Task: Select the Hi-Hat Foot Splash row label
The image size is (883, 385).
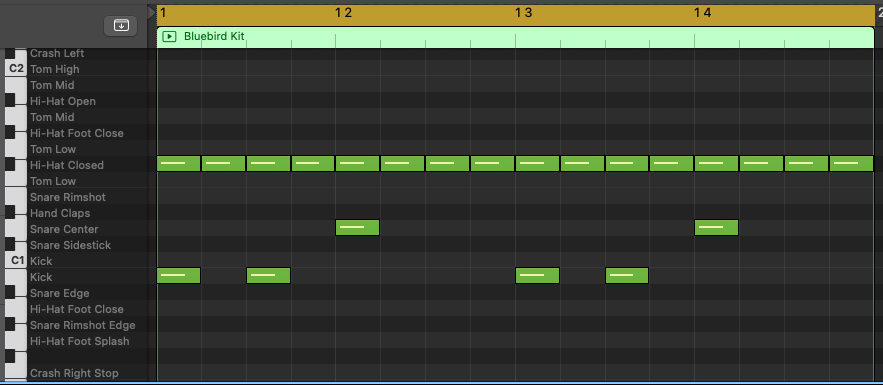Action: coord(79,341)
